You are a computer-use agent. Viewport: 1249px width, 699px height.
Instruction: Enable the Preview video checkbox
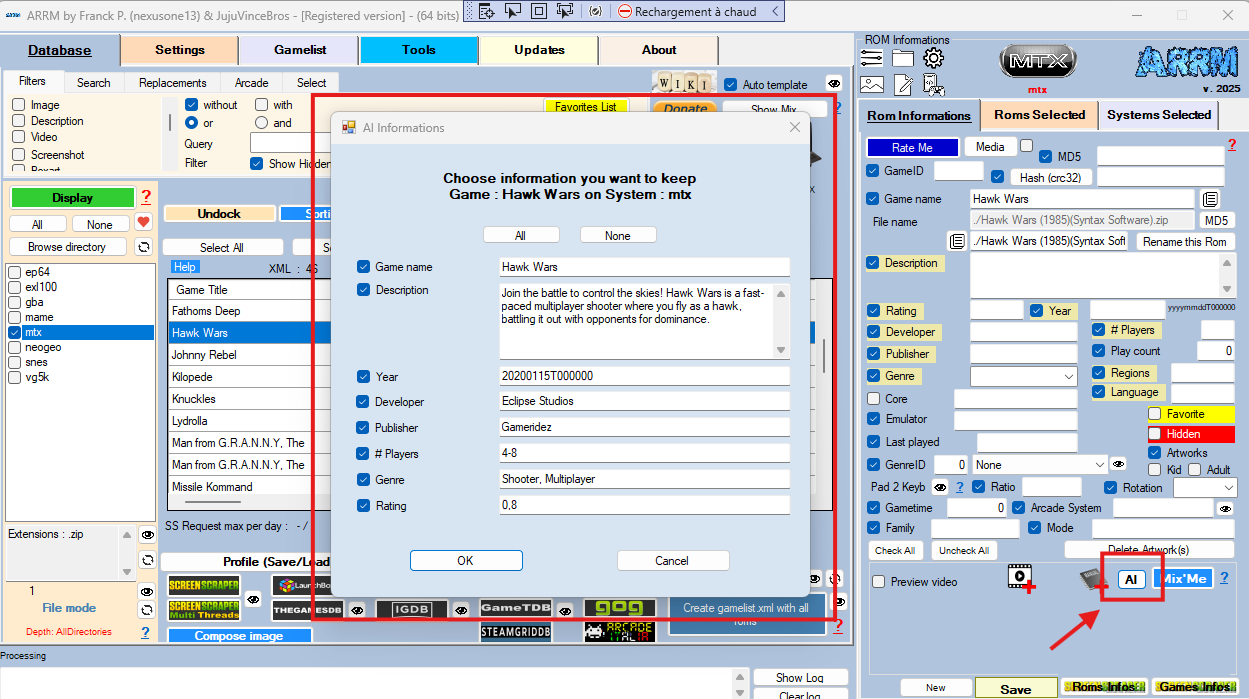pos(879,582)
